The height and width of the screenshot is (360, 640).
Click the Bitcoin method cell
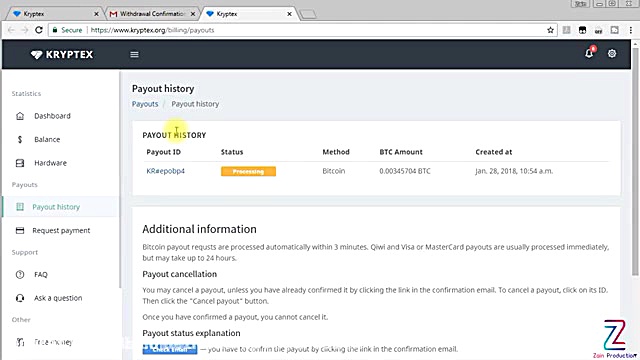click(333, 171)
